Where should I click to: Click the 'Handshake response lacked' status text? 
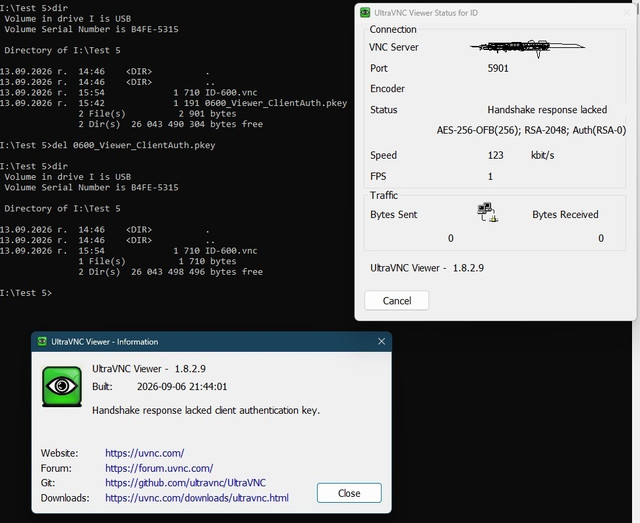pos(547,109)
